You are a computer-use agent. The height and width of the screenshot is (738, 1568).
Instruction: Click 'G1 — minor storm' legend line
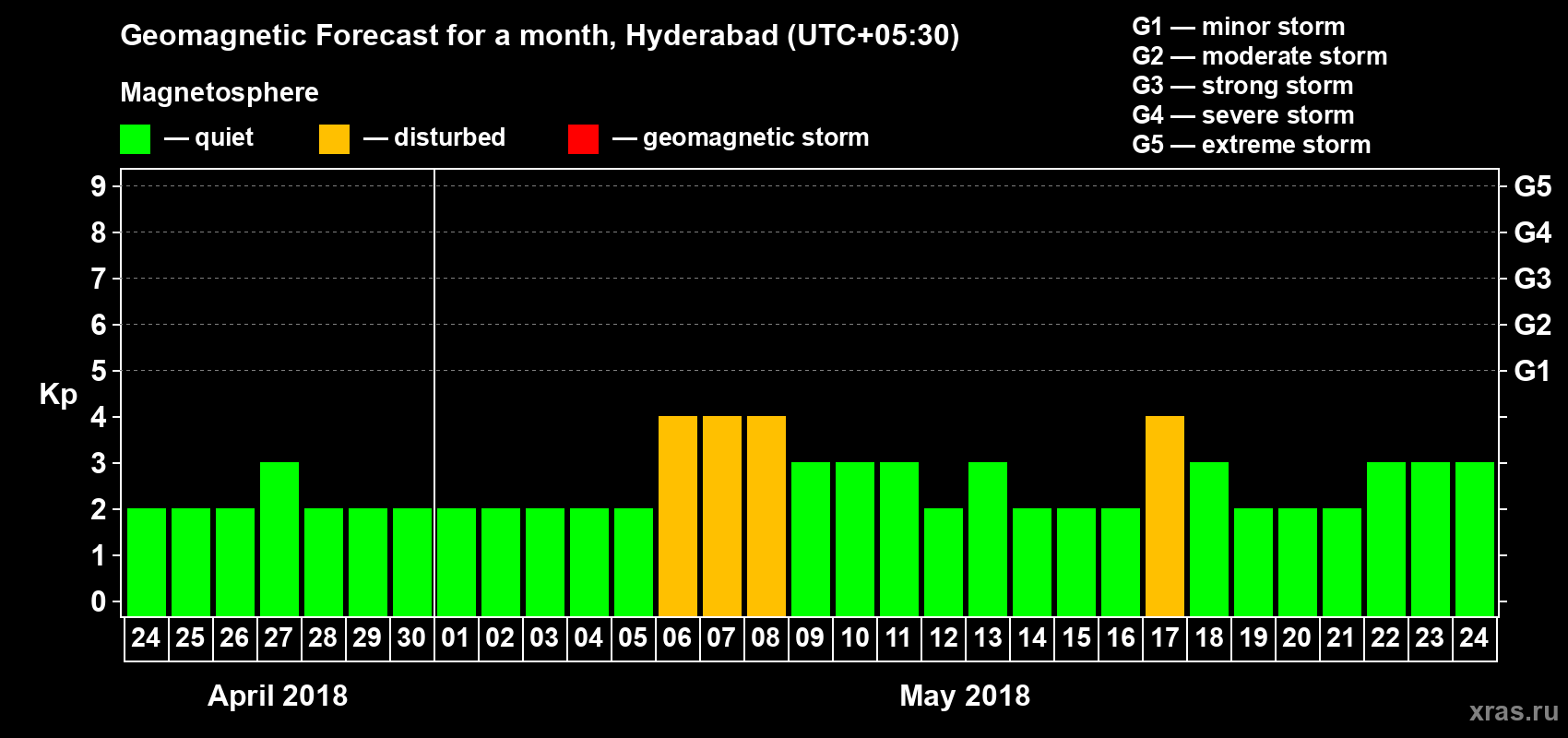[x=1238, y=27]
